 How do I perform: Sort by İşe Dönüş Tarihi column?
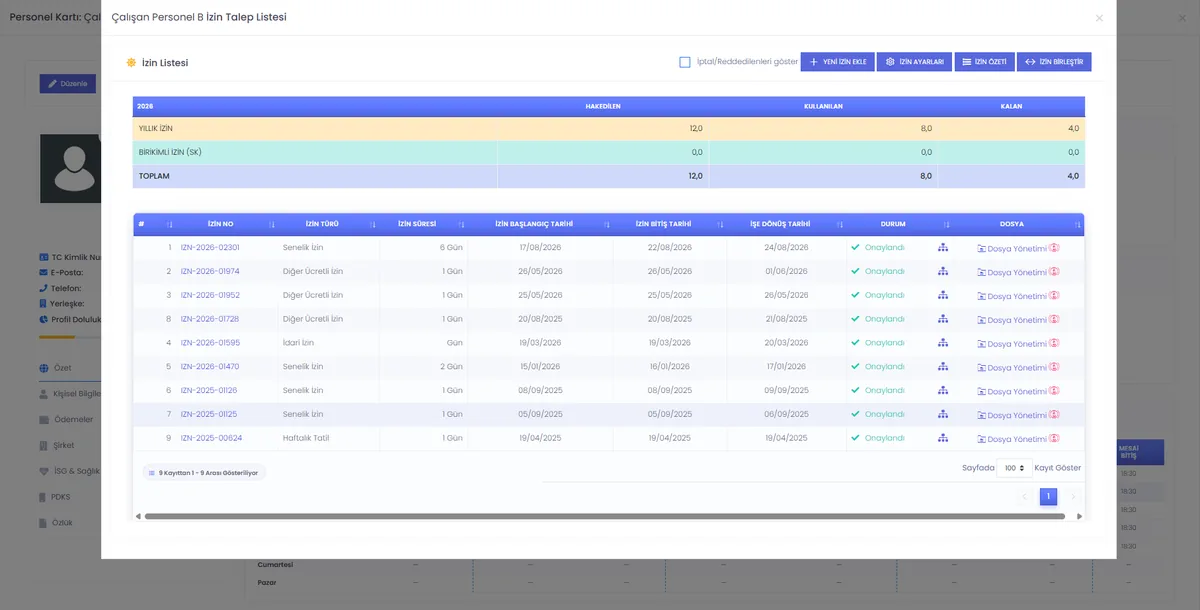pyautogui.click(x=786, y=224)
